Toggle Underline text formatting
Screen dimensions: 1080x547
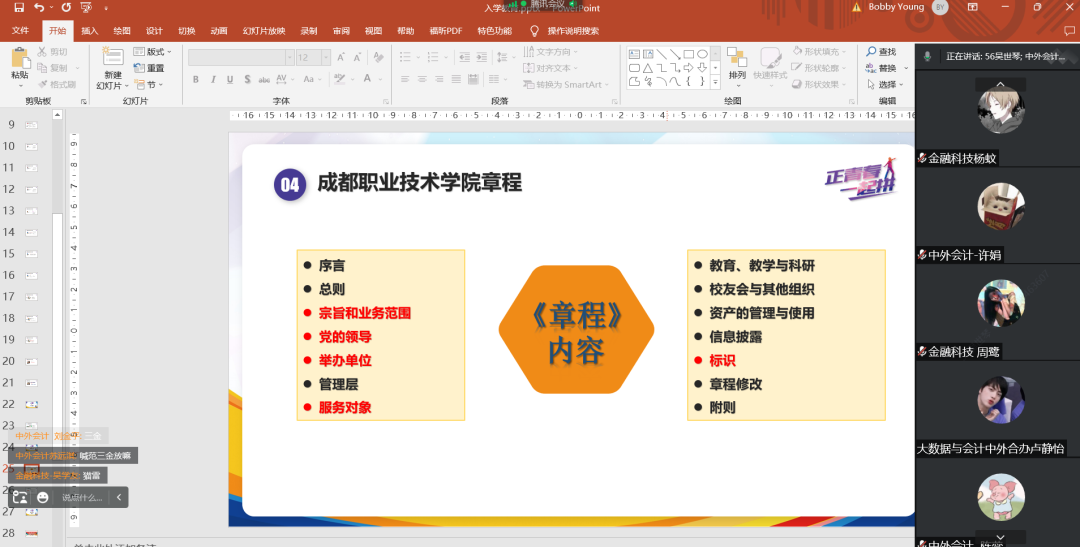230,80
